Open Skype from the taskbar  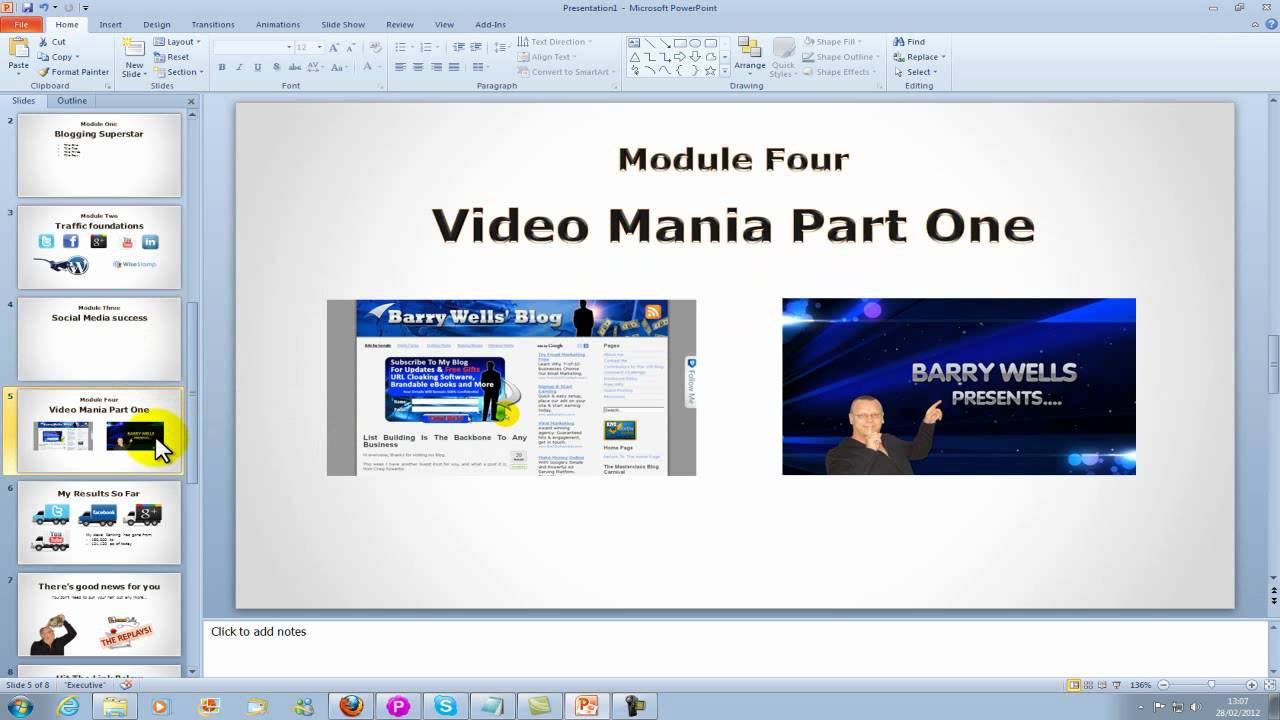coord(445,706)
